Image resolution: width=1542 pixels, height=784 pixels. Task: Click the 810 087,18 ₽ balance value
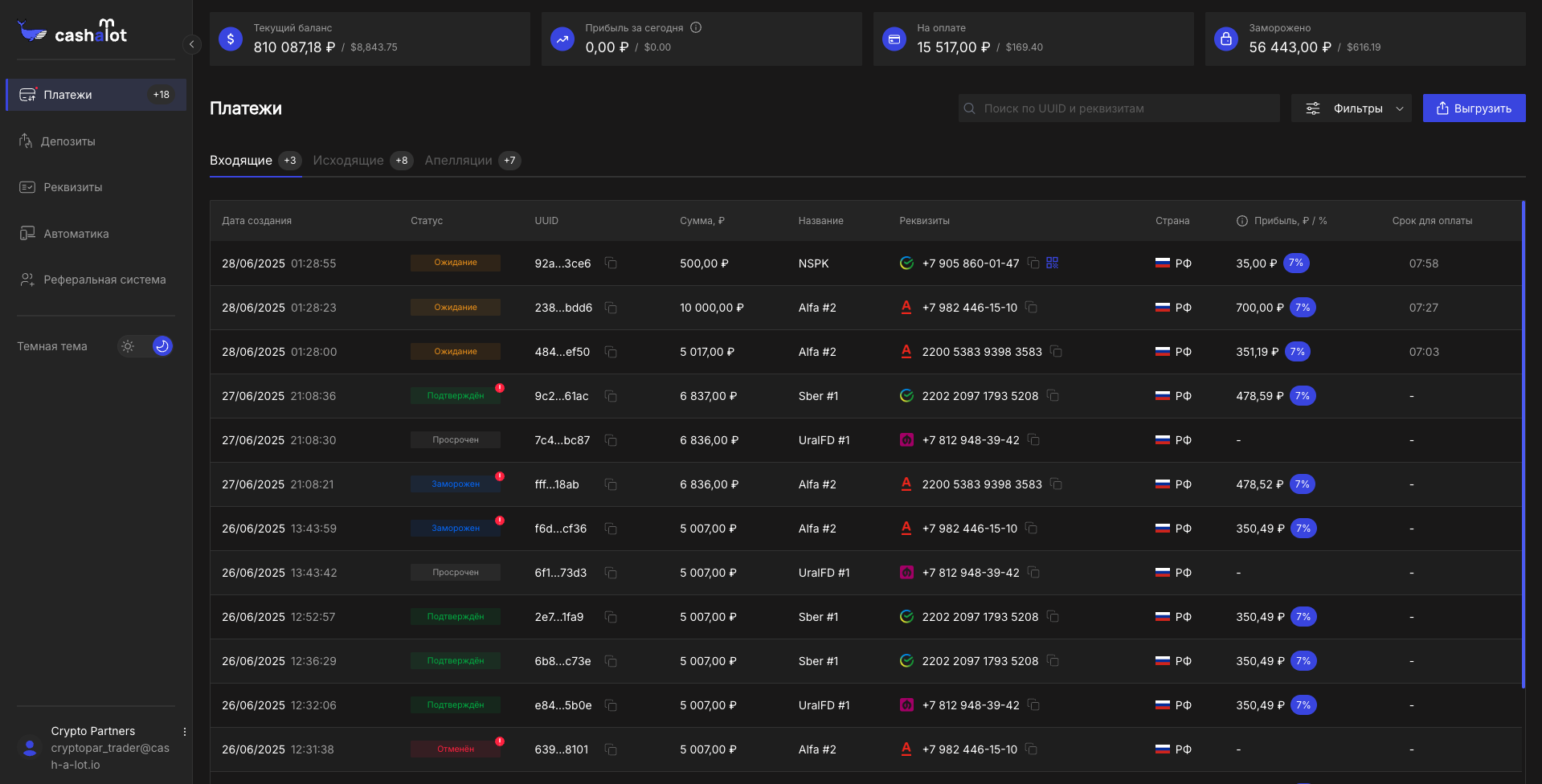(294, 47)
